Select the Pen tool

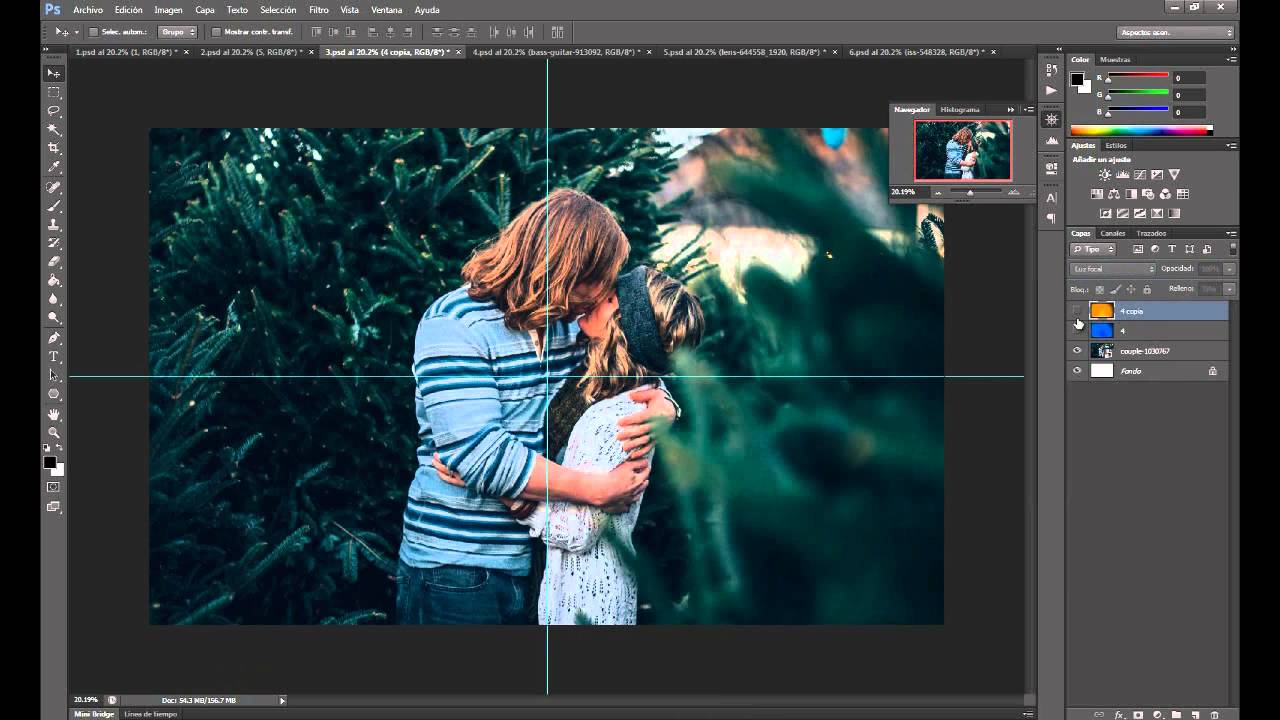pos(54,338)
